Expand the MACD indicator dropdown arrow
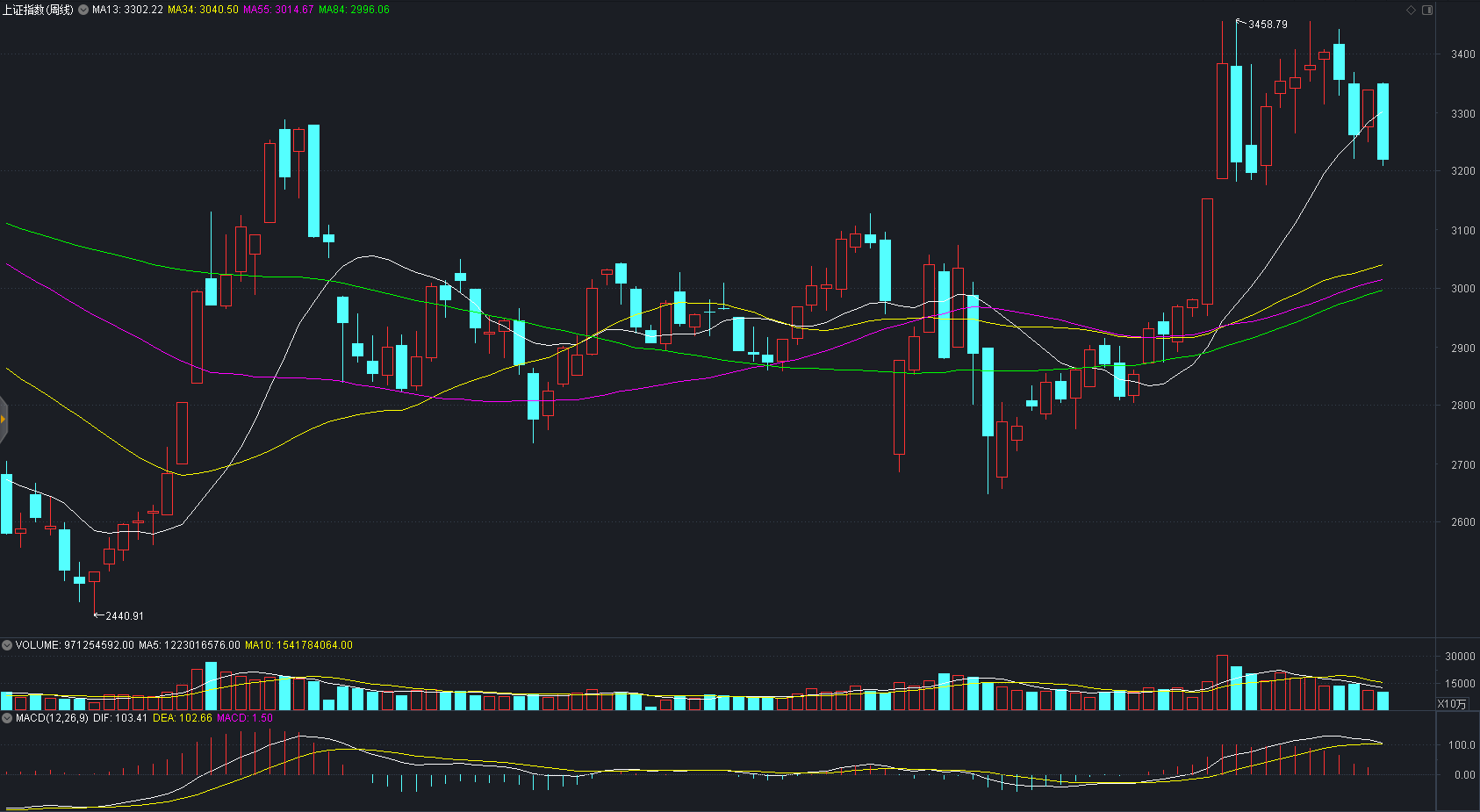The height and width of the screenshot is (812, 1480). [7, 718]
